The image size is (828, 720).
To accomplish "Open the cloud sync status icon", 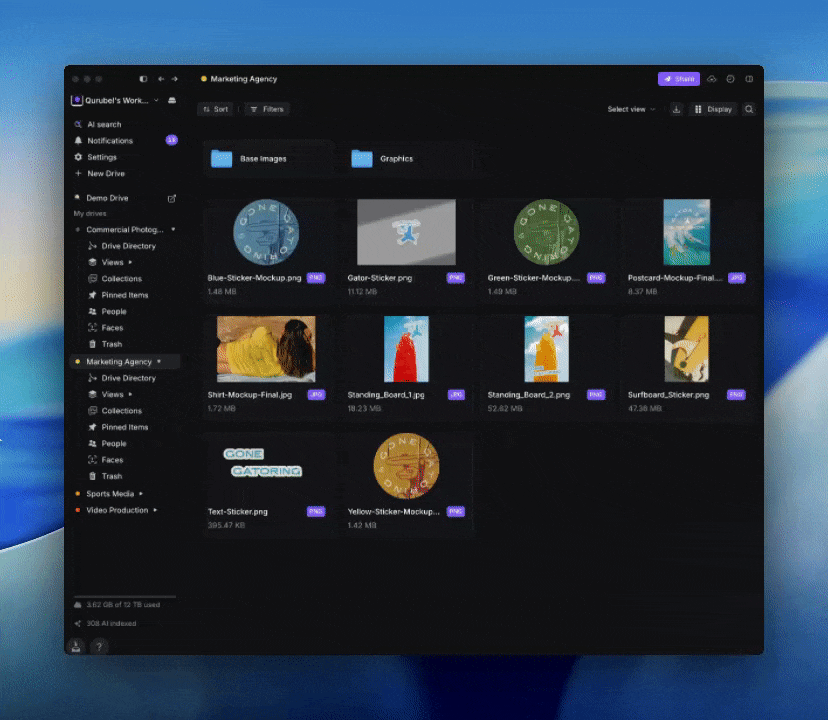I will 712,79.
